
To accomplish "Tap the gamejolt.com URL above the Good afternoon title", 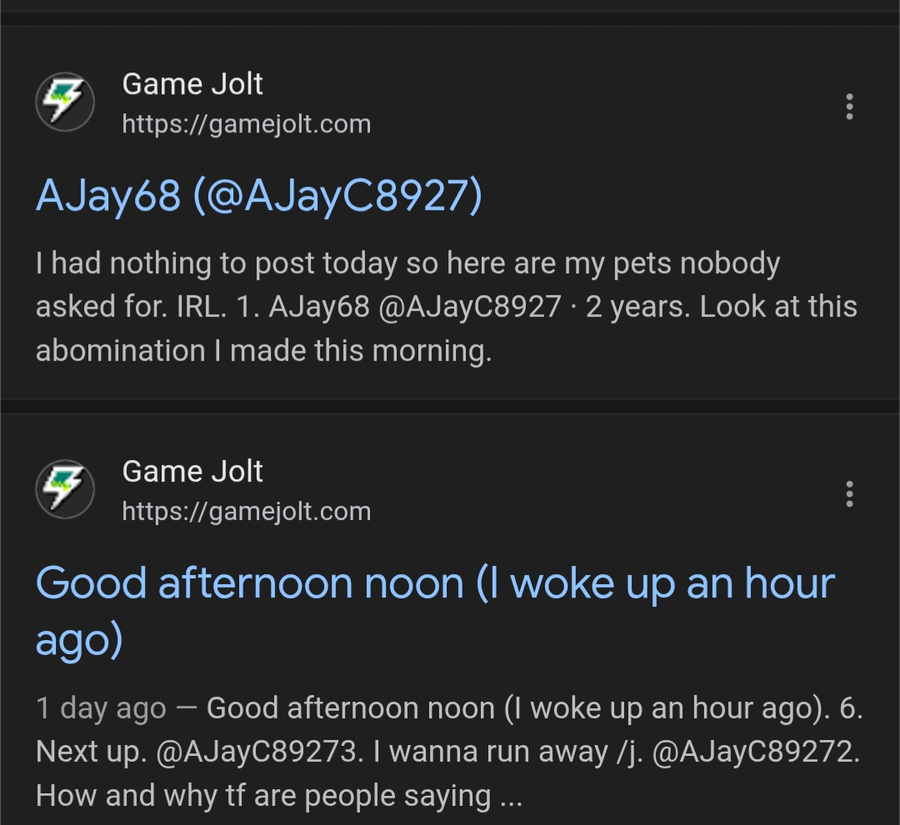I will pos(246,512).
